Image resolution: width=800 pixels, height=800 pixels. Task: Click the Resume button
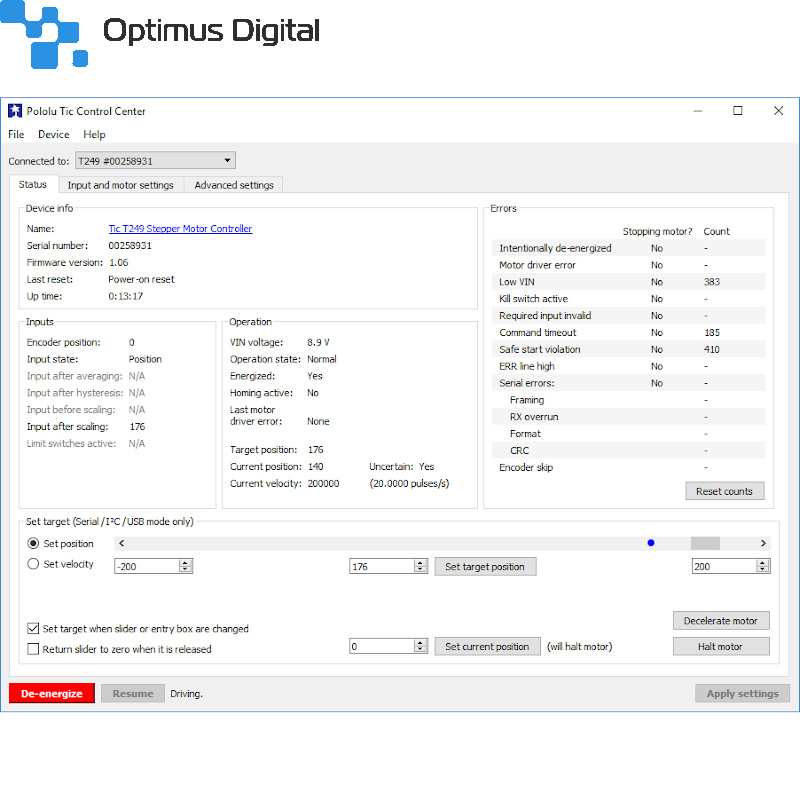click(133, 693)
